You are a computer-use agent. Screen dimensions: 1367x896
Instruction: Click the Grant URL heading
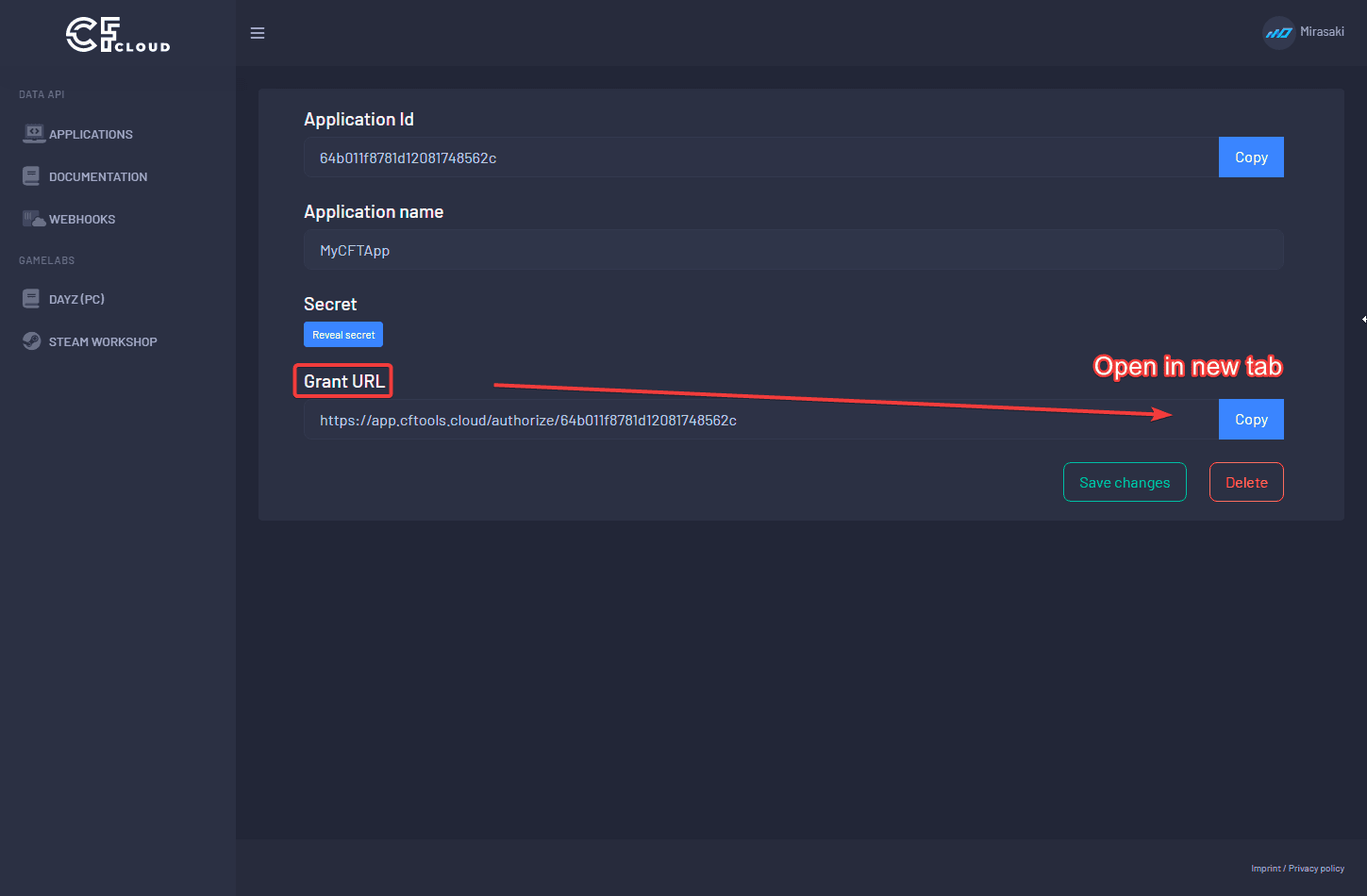[x=343, y=381]
